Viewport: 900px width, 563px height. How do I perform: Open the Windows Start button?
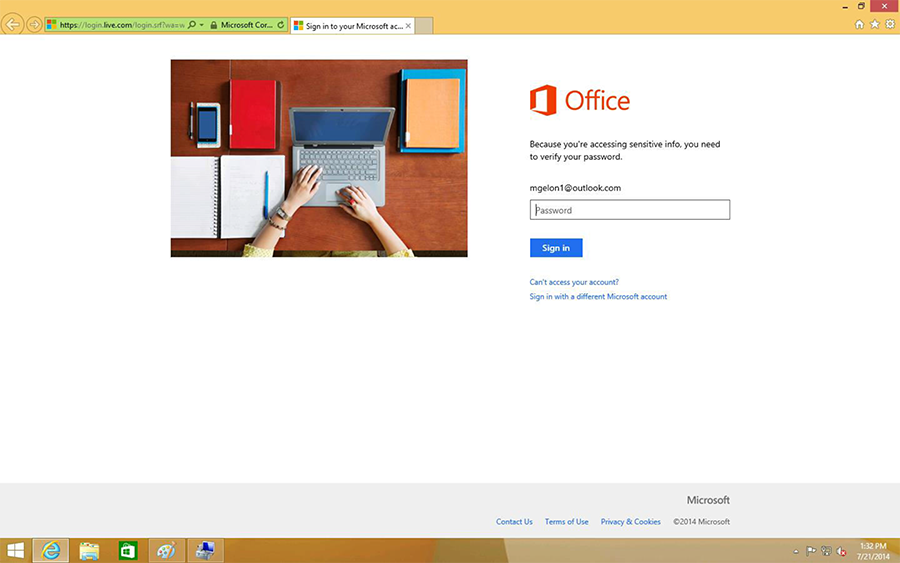coord(15,551)
